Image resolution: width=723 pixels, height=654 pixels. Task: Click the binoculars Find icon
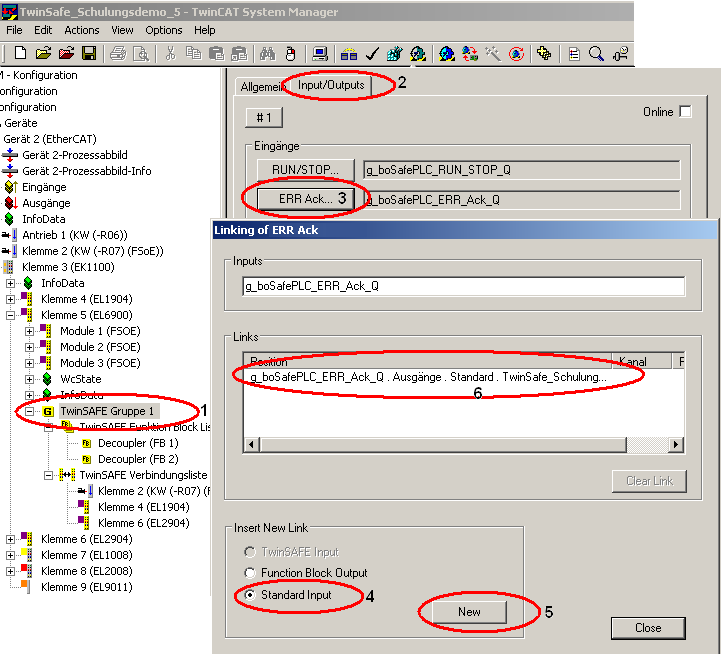[267, 54]
